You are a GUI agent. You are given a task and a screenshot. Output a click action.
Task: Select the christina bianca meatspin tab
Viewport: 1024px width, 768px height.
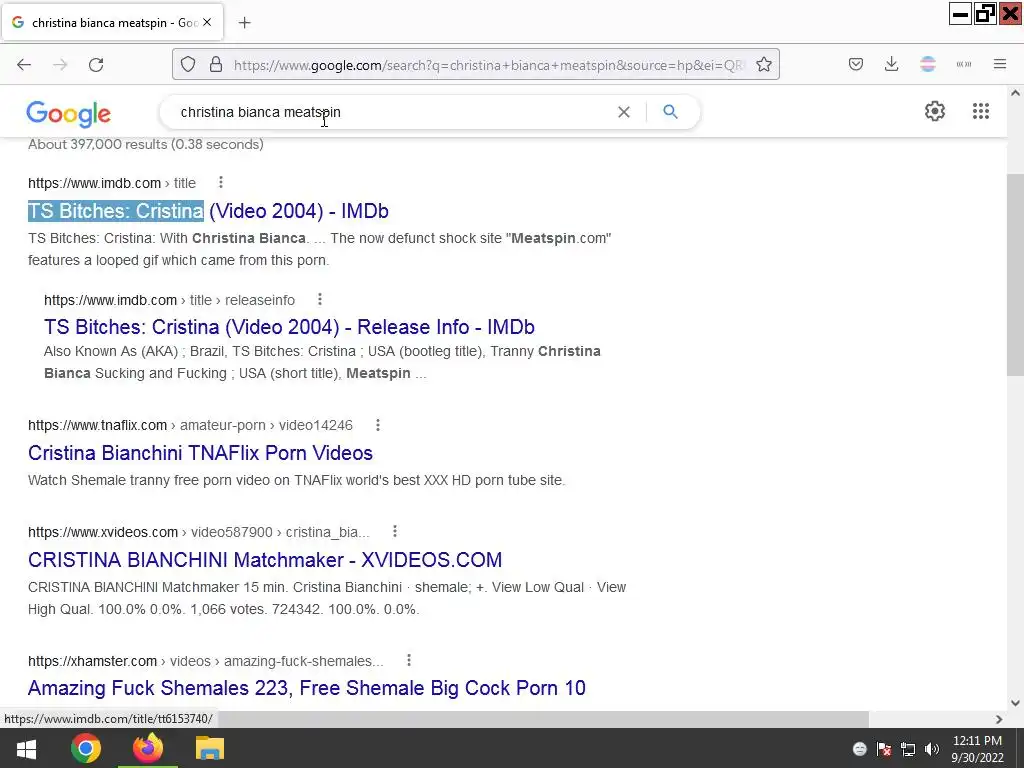[x=114, y=23]
